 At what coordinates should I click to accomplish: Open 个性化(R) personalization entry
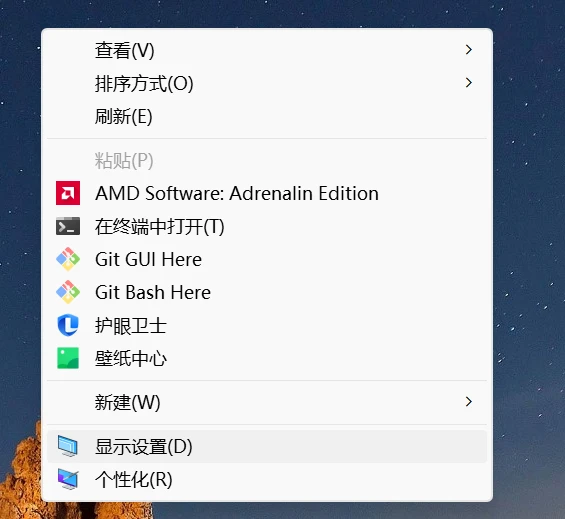pyautogui.click(x=267, y=480)
